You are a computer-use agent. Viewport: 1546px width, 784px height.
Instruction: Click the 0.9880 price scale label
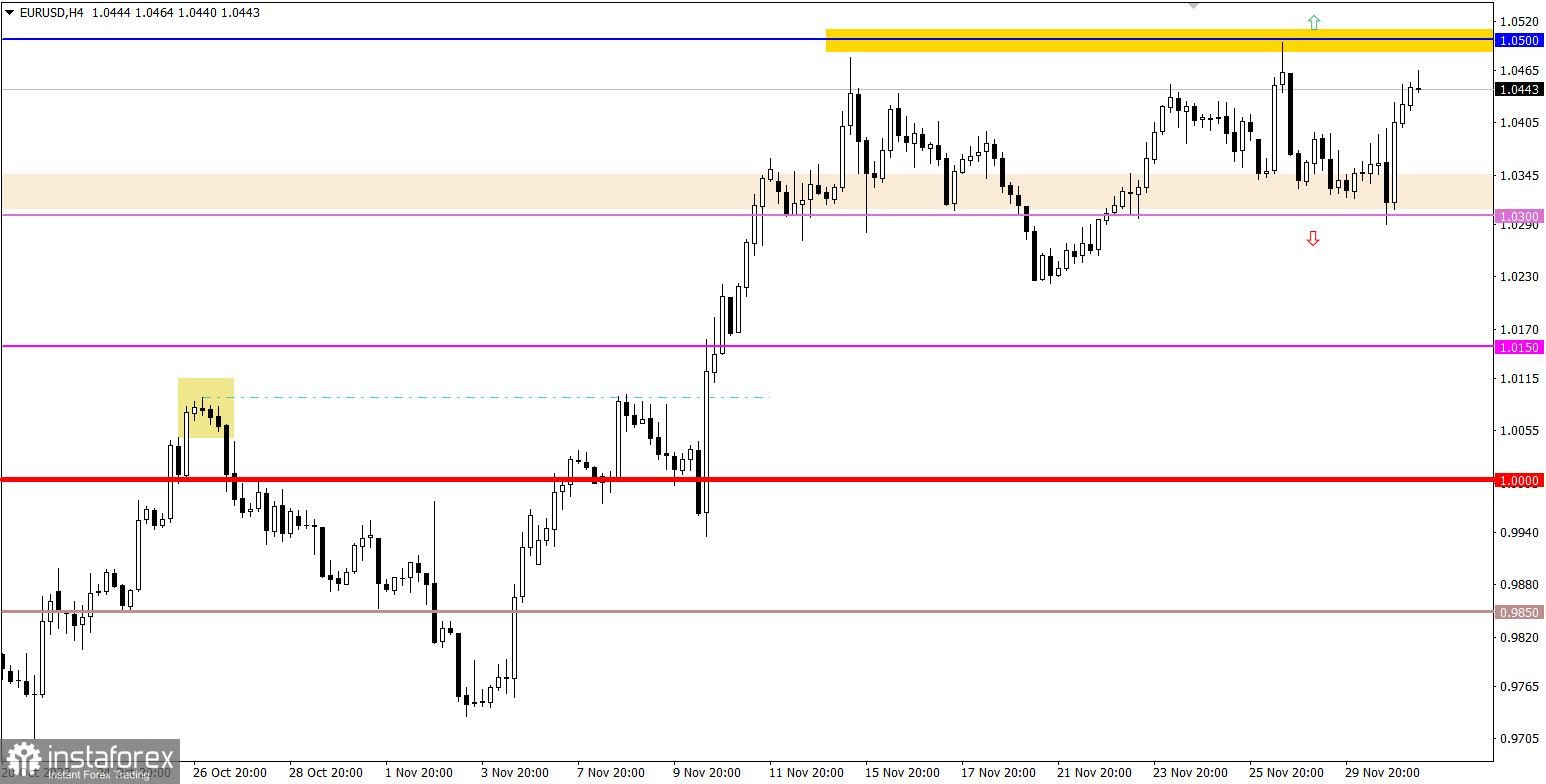coord(1520,585)
